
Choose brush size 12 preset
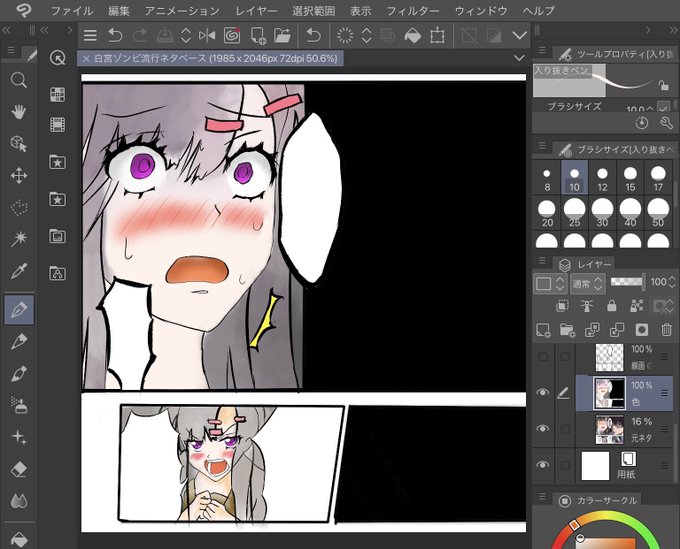[602, 178]
